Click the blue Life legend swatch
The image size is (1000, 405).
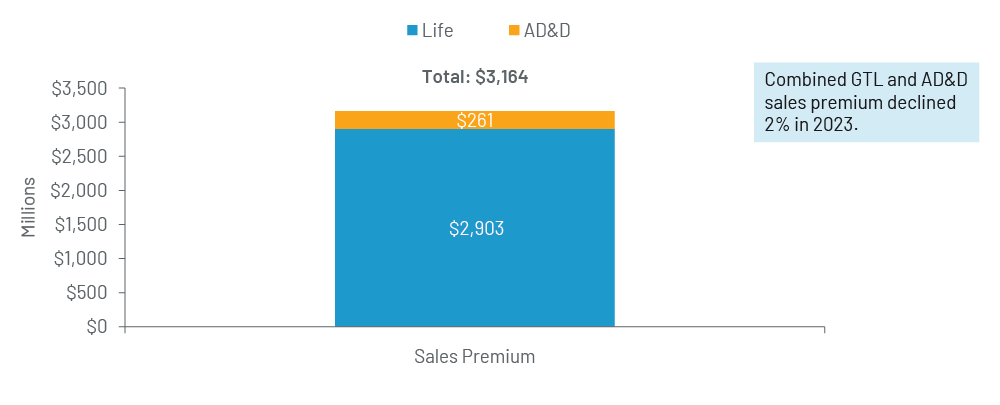pos(413,30)
